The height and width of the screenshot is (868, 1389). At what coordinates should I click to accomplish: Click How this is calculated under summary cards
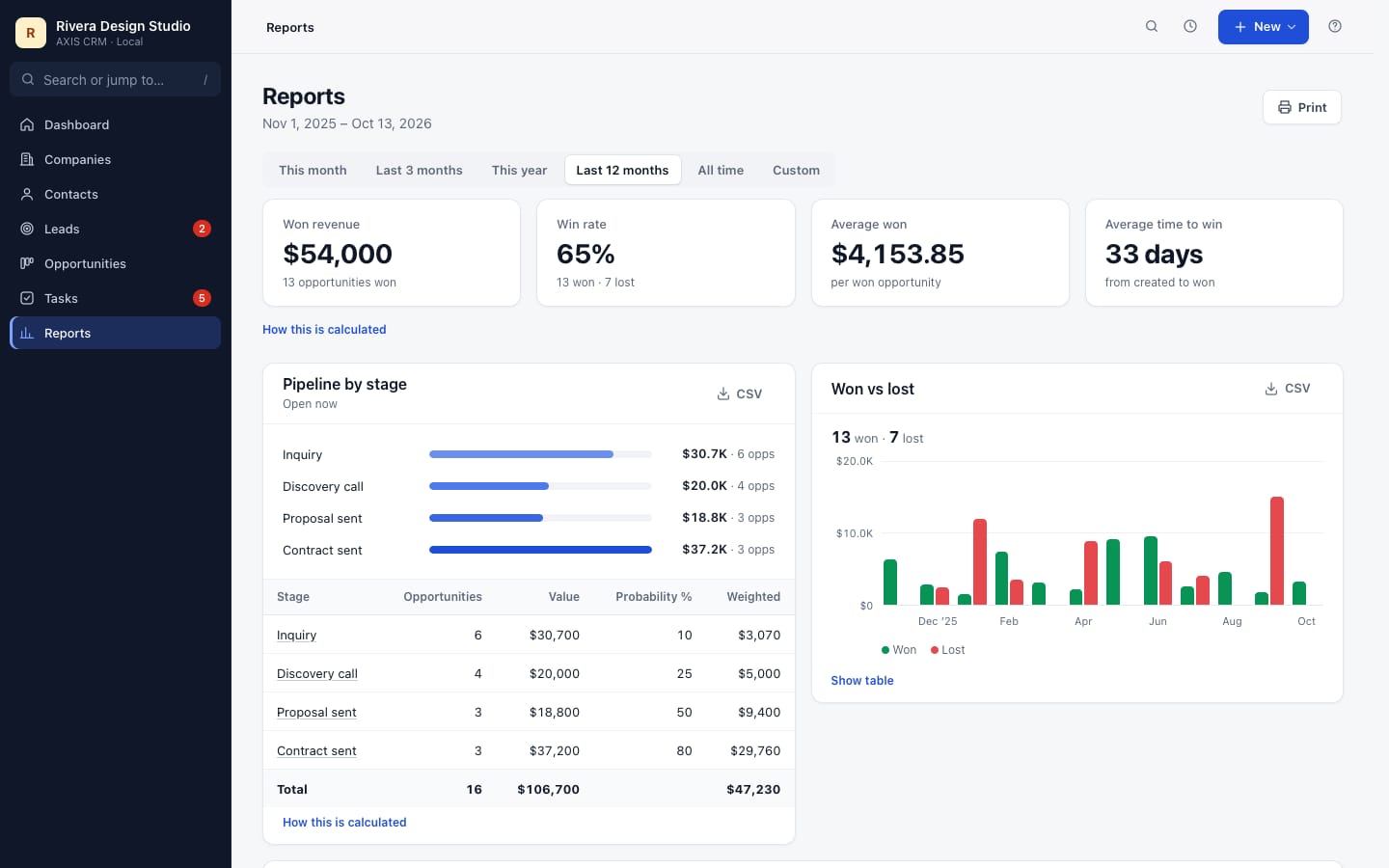pos(324,330)
